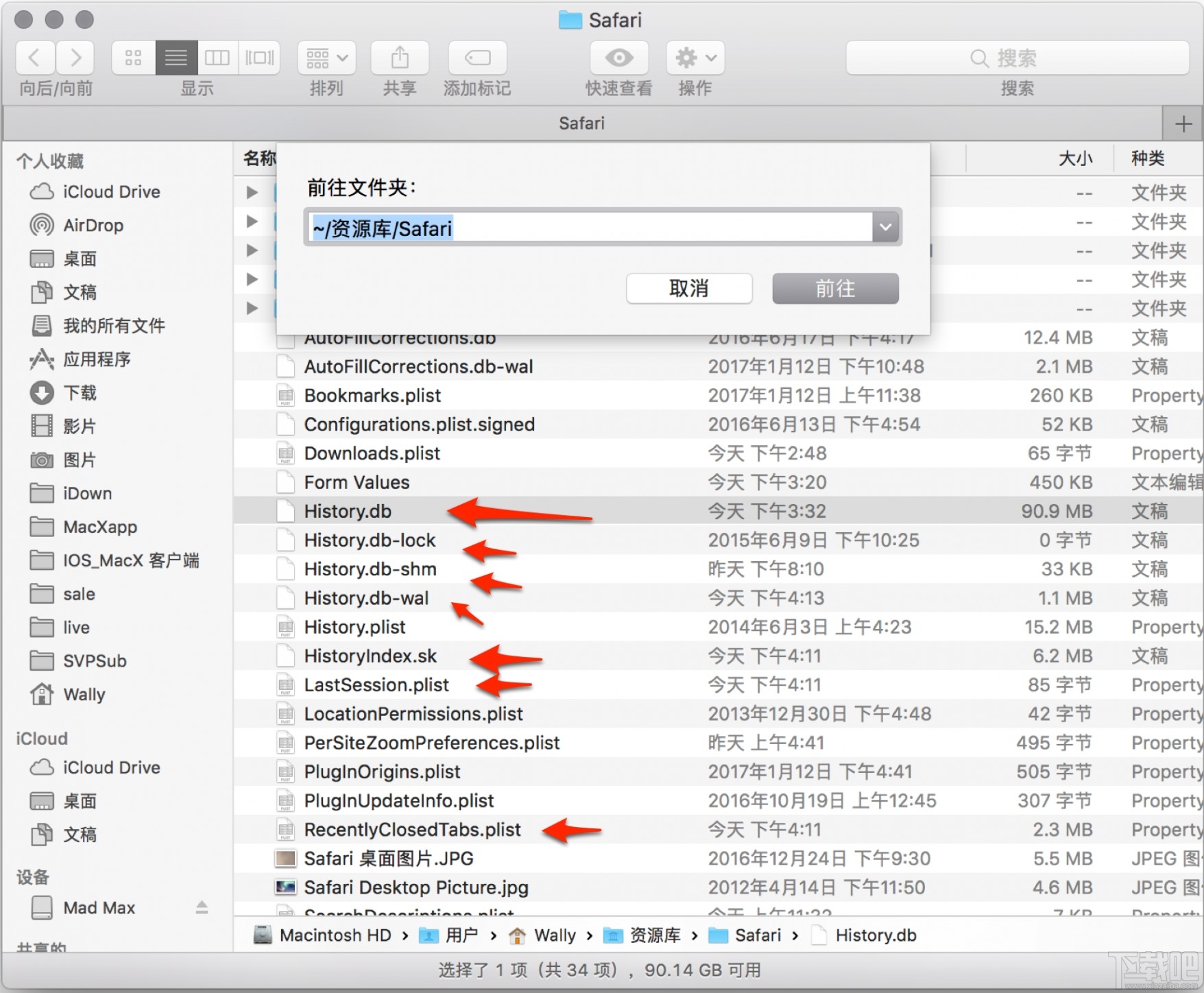The image size is (1204, 993).
Task: Open the 排列 arrange dropdown
Action: tap(326, 58)
